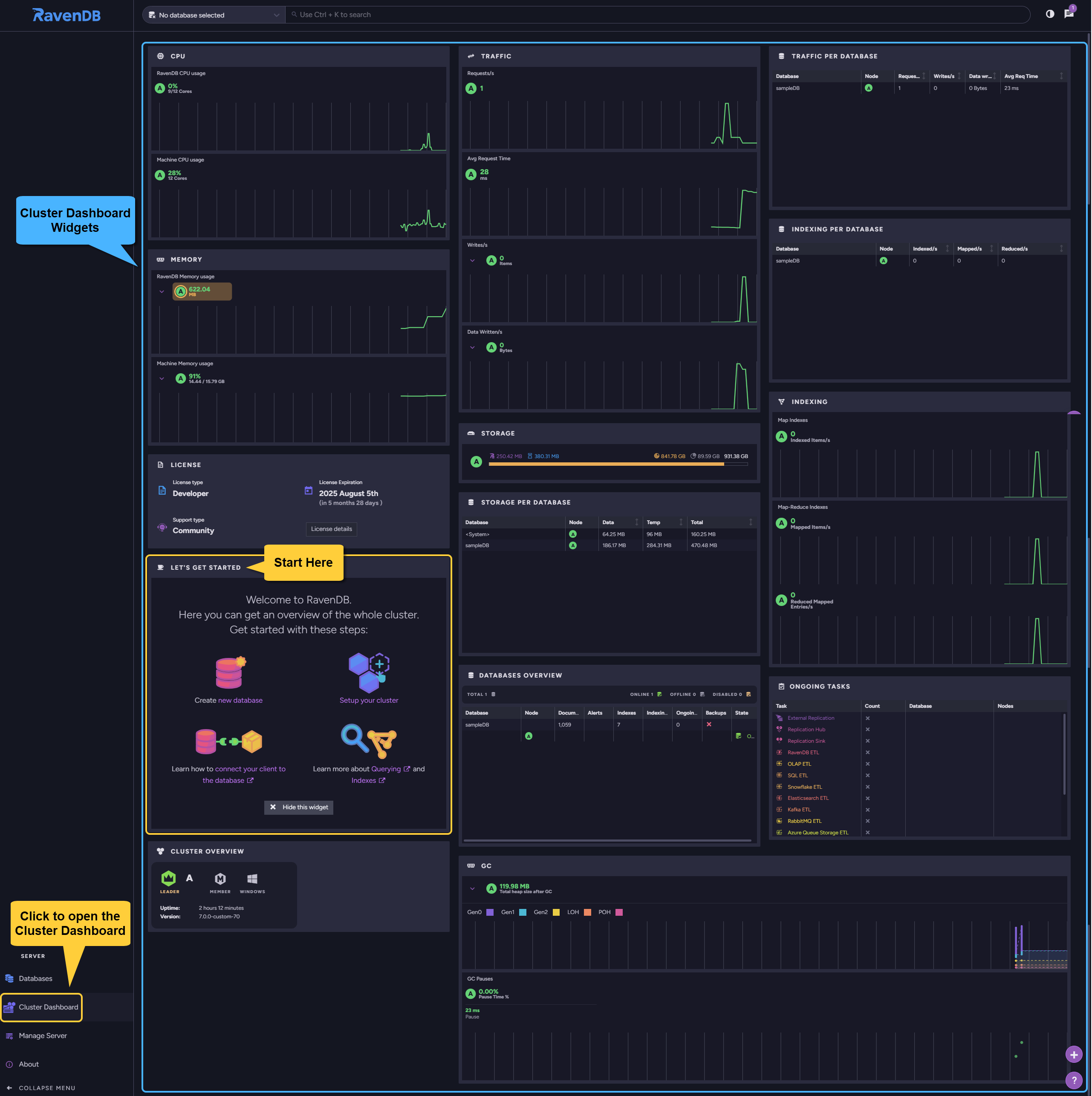1092x1096 pixels.
Task: Click the Setup your cluster icon
Action: (x=369, y=672)
